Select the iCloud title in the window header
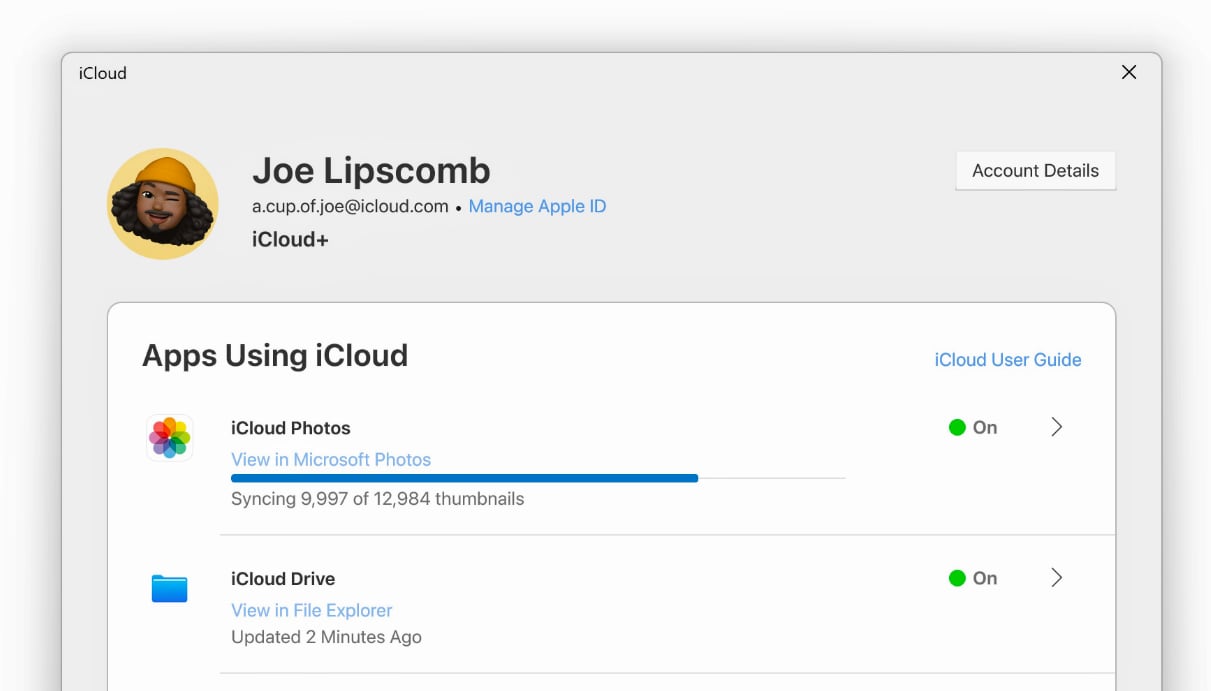The height and width of the screenshot is (691, 1211). (102, 72)
